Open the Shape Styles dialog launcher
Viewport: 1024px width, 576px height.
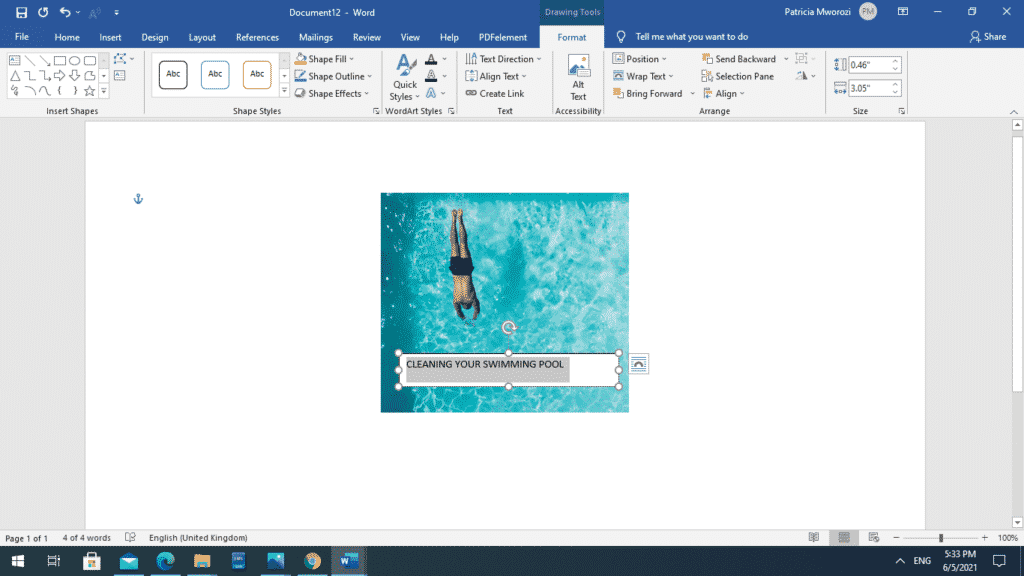[x=377, y=110]
